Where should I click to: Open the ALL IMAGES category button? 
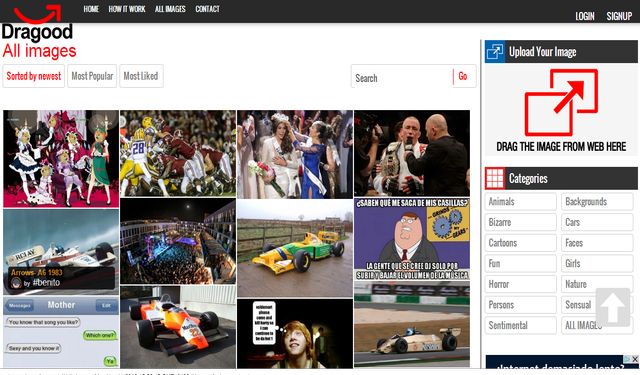tap(597, 325)
